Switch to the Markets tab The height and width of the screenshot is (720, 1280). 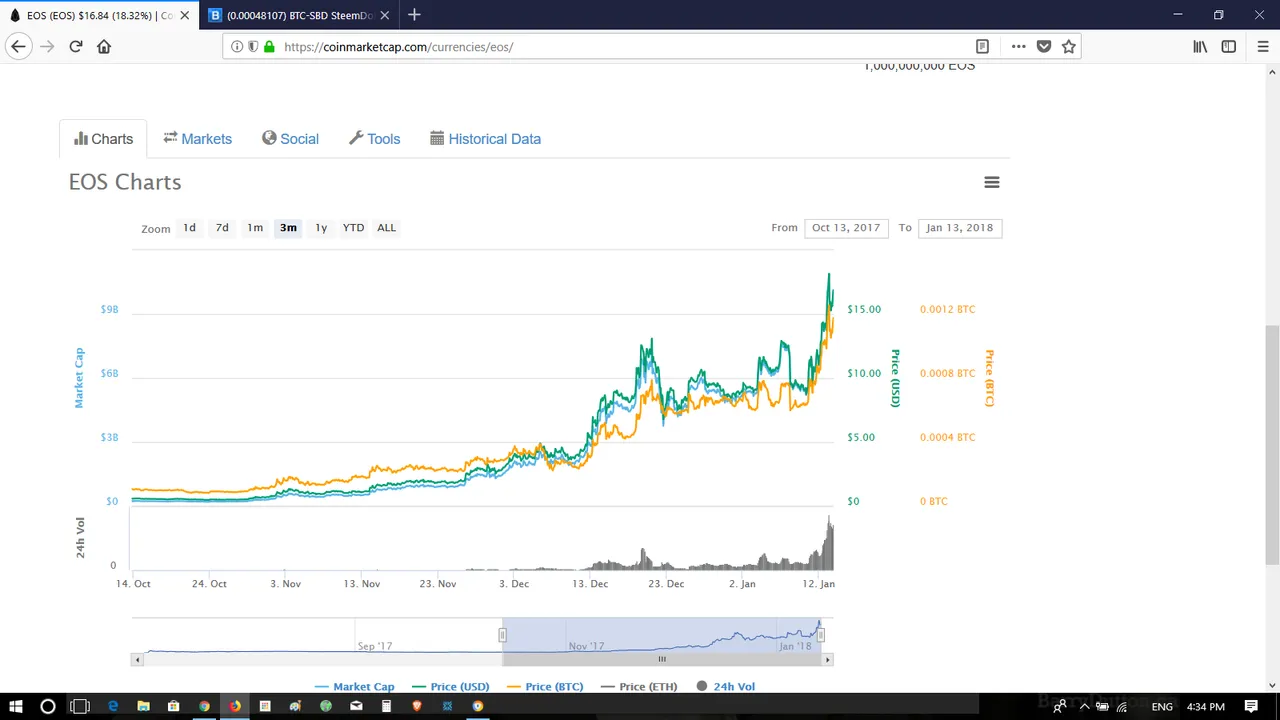coord(198,139)
